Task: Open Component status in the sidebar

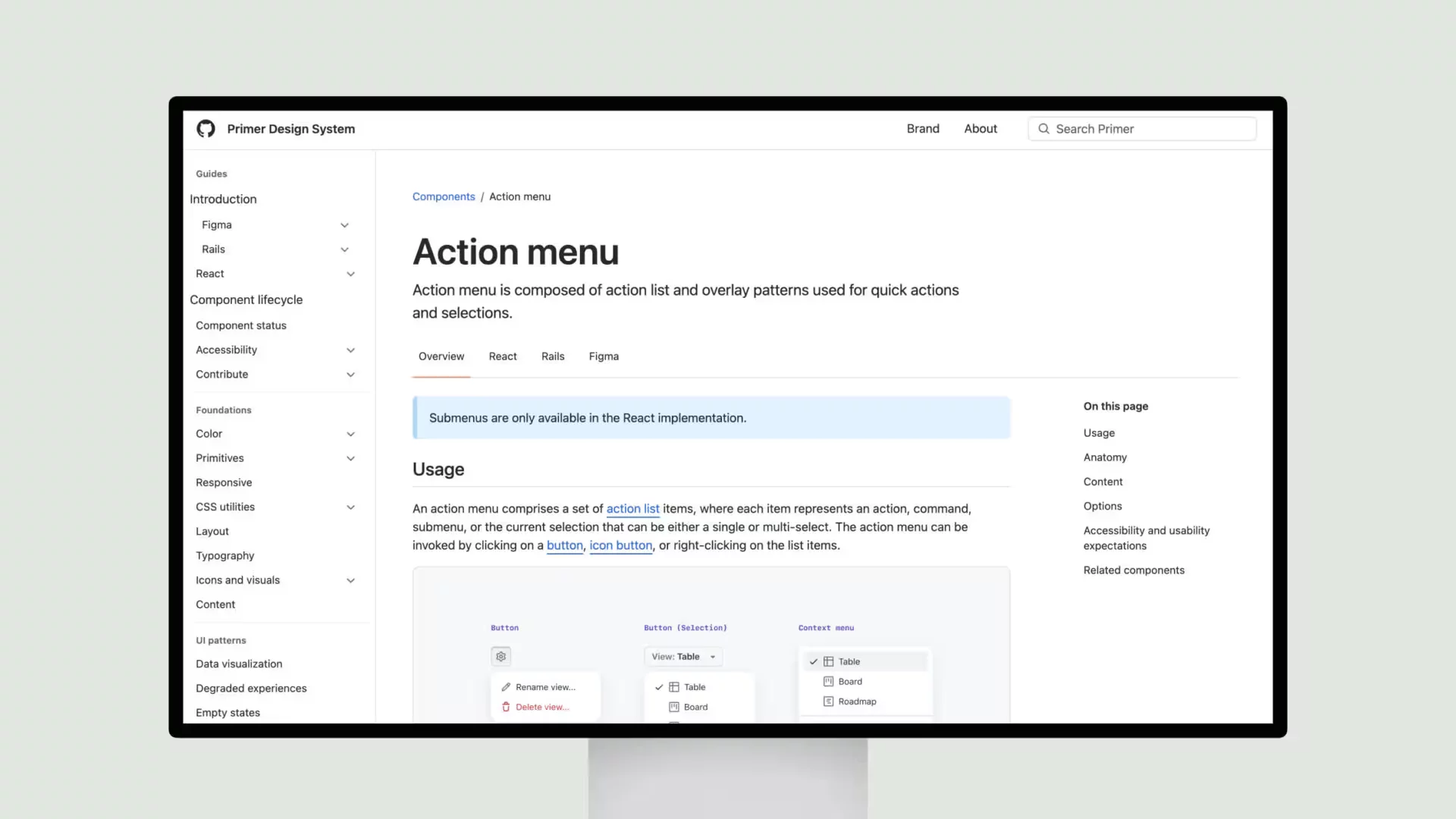Action: [x=241, y=325]
